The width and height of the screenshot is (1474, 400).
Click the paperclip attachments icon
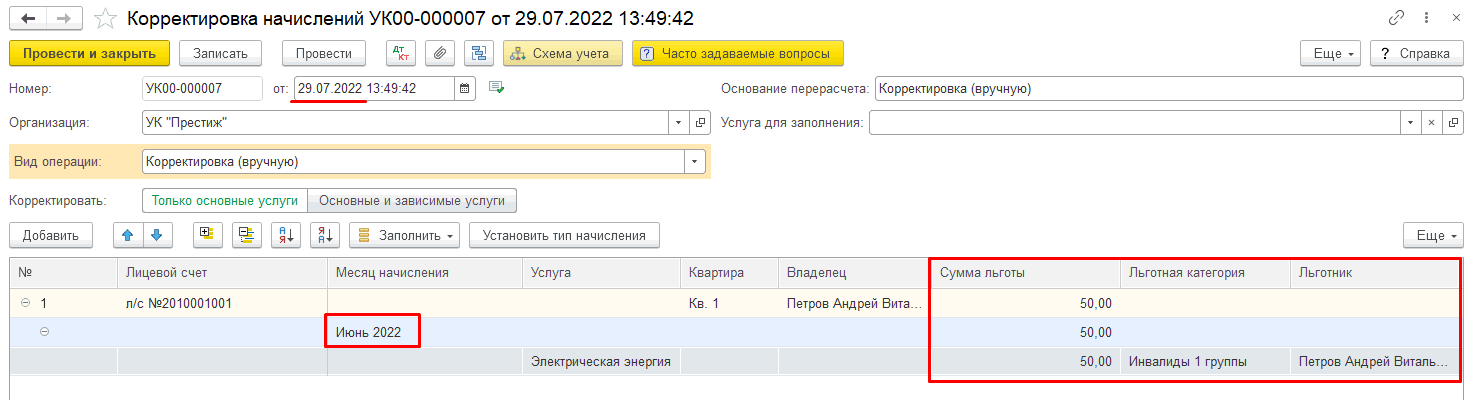point(440,53)
